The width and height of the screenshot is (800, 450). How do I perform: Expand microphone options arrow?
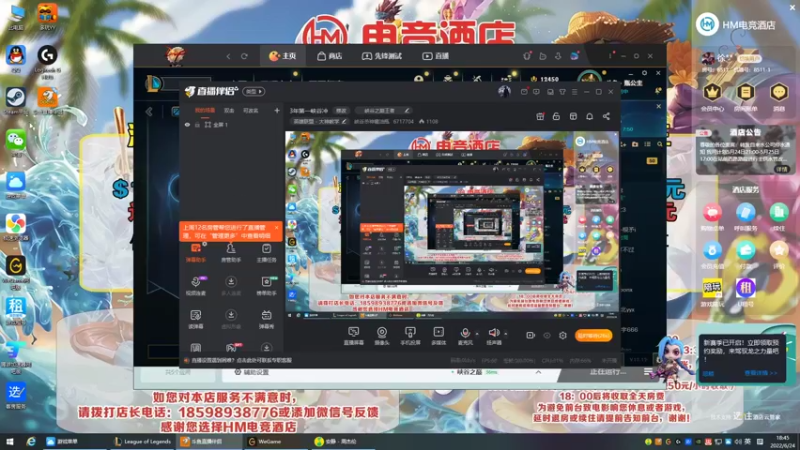477,334
